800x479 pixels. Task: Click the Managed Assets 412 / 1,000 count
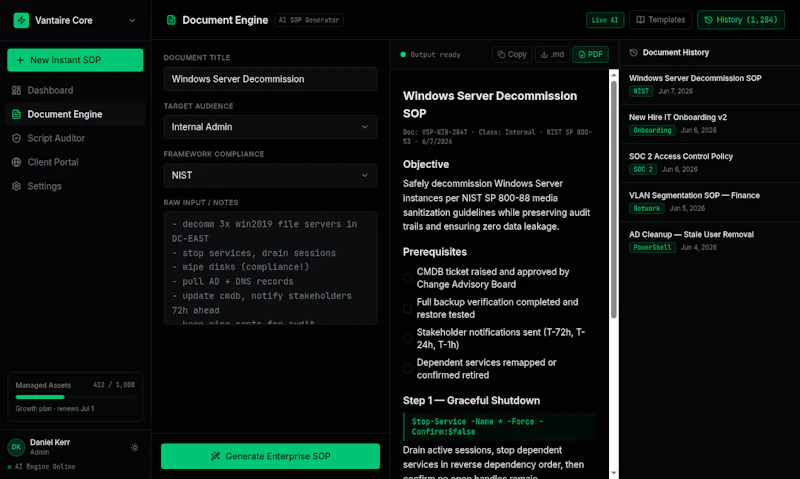point(114,385)
